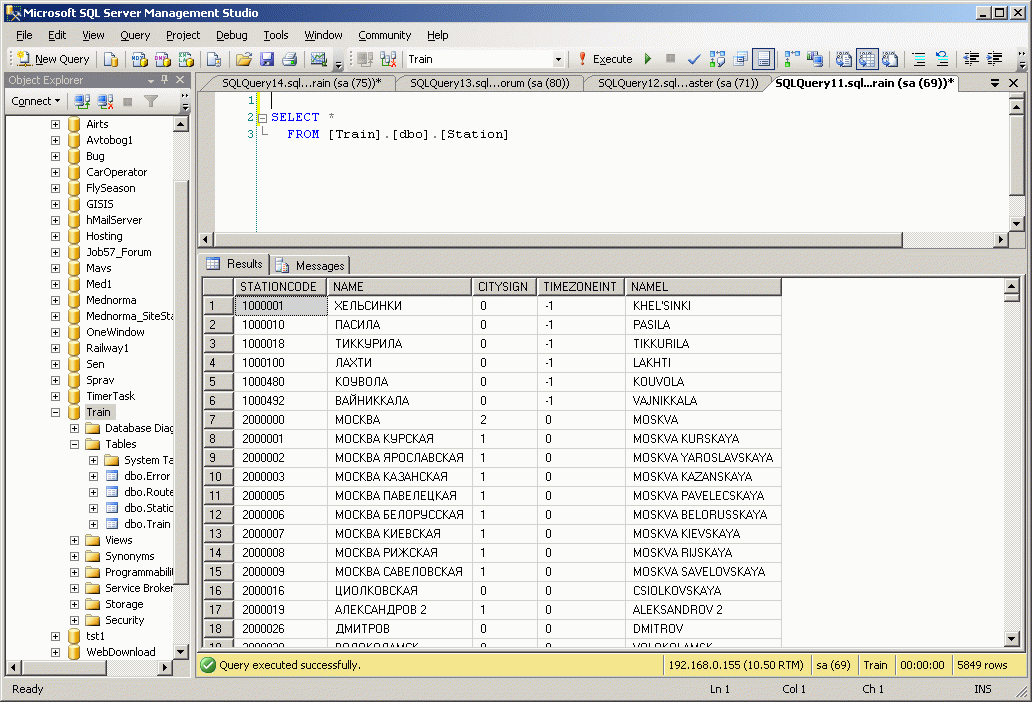Open a Database Engine Query
1032x702 pixels.
pos(111,59)
